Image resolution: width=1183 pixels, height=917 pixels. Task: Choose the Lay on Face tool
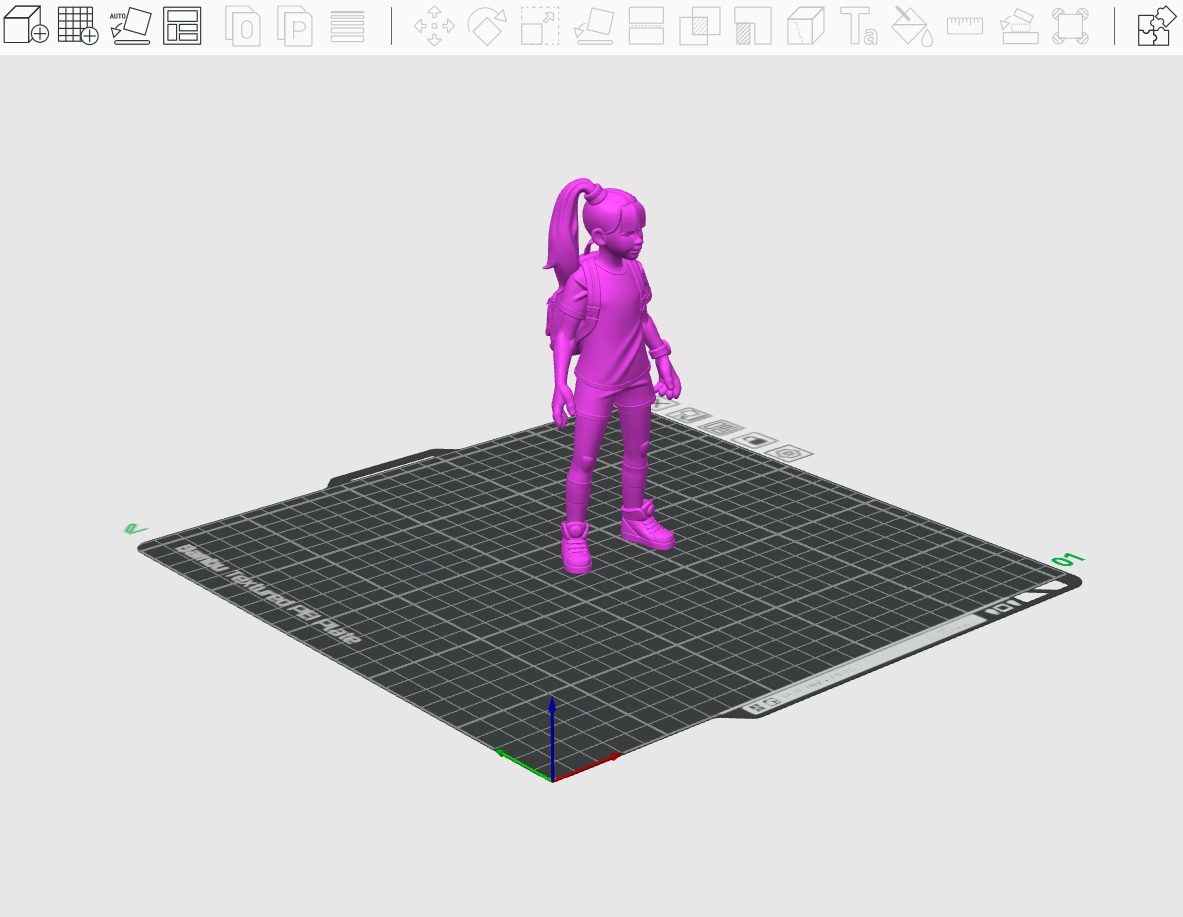[593, 25]
